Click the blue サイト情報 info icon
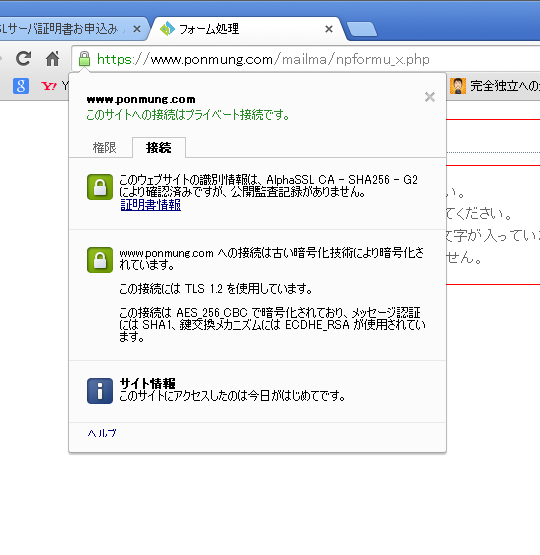The image size is (540, 555). pos(100,391)
